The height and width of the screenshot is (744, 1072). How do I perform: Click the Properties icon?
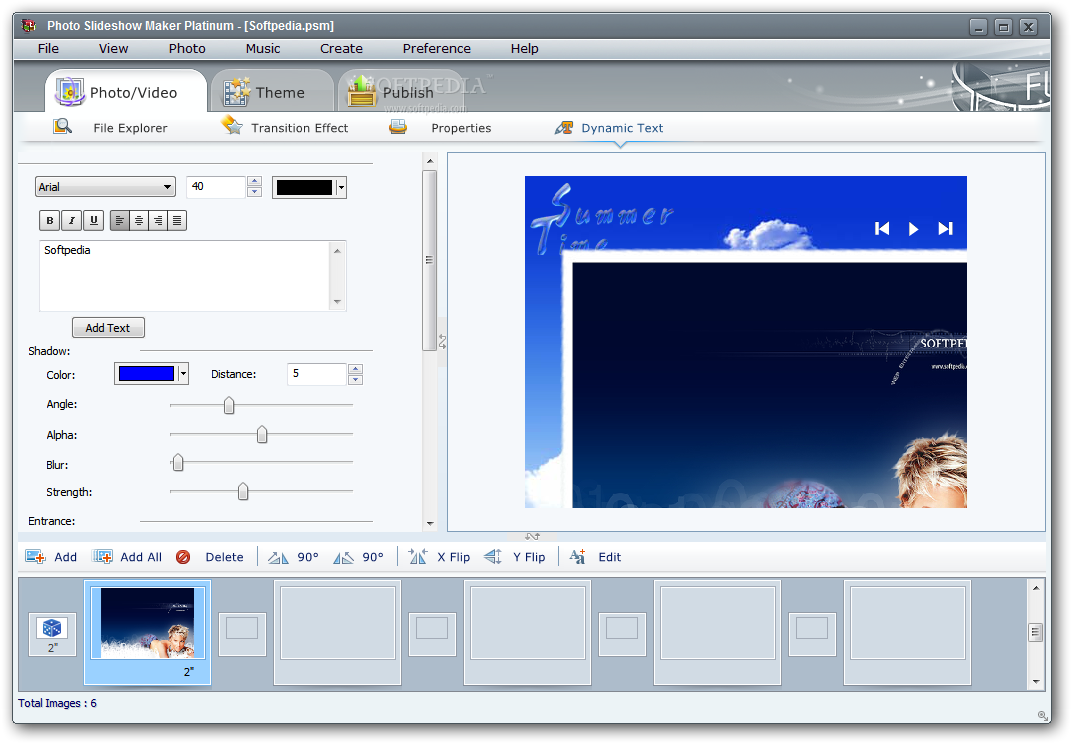pos(398,127)
